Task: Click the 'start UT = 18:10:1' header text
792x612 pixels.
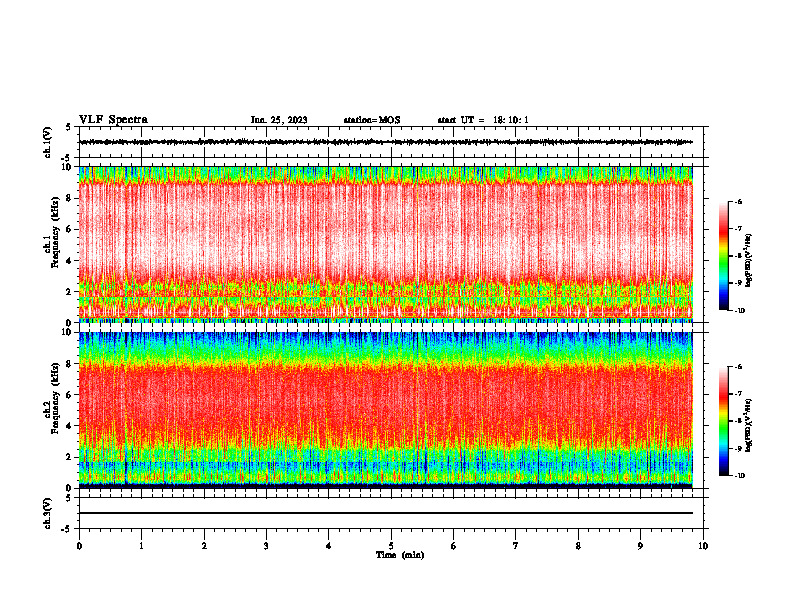Action: tap(483, 120)
